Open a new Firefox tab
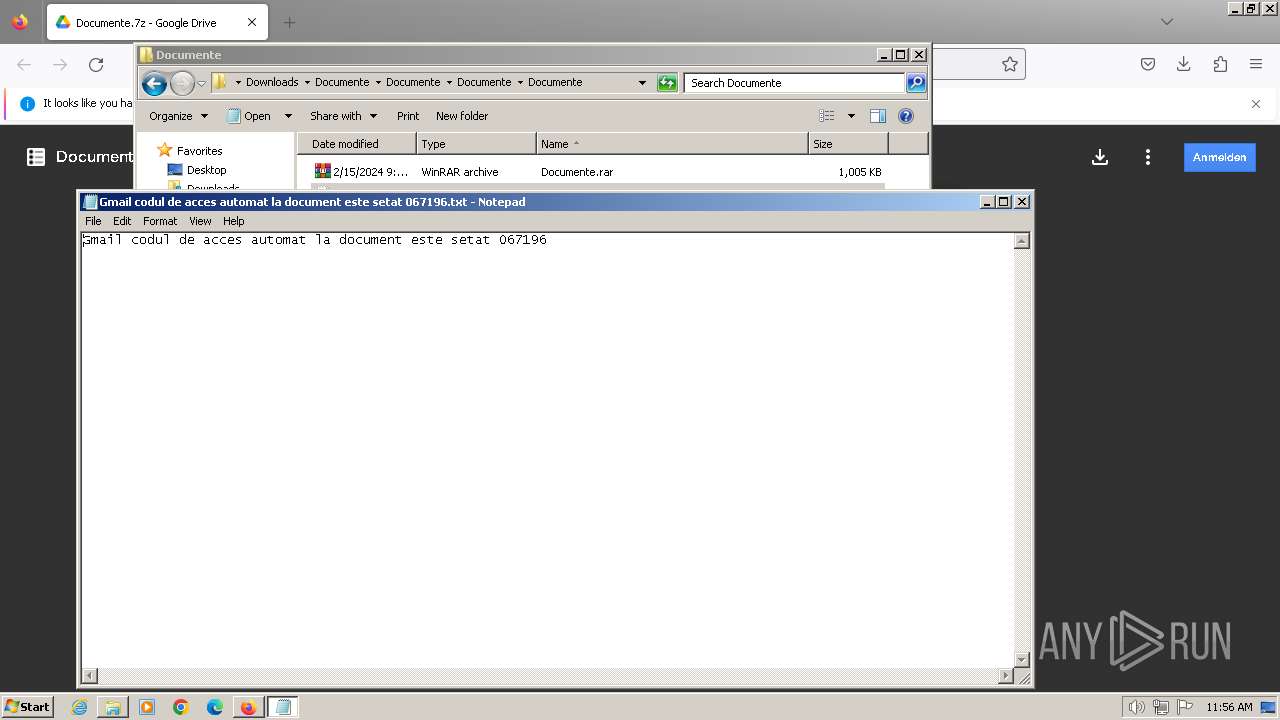The height and width of the screenshot is (720, 1280). (289, 22)
